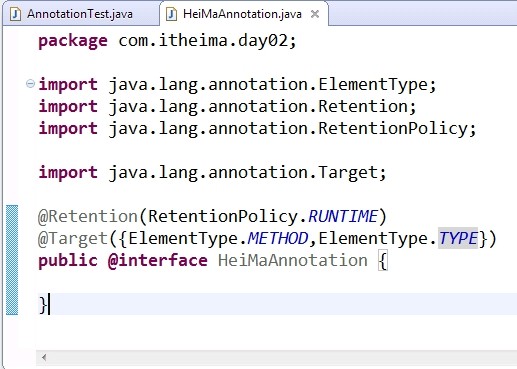Click the @Target annotation text

(73, 238)
